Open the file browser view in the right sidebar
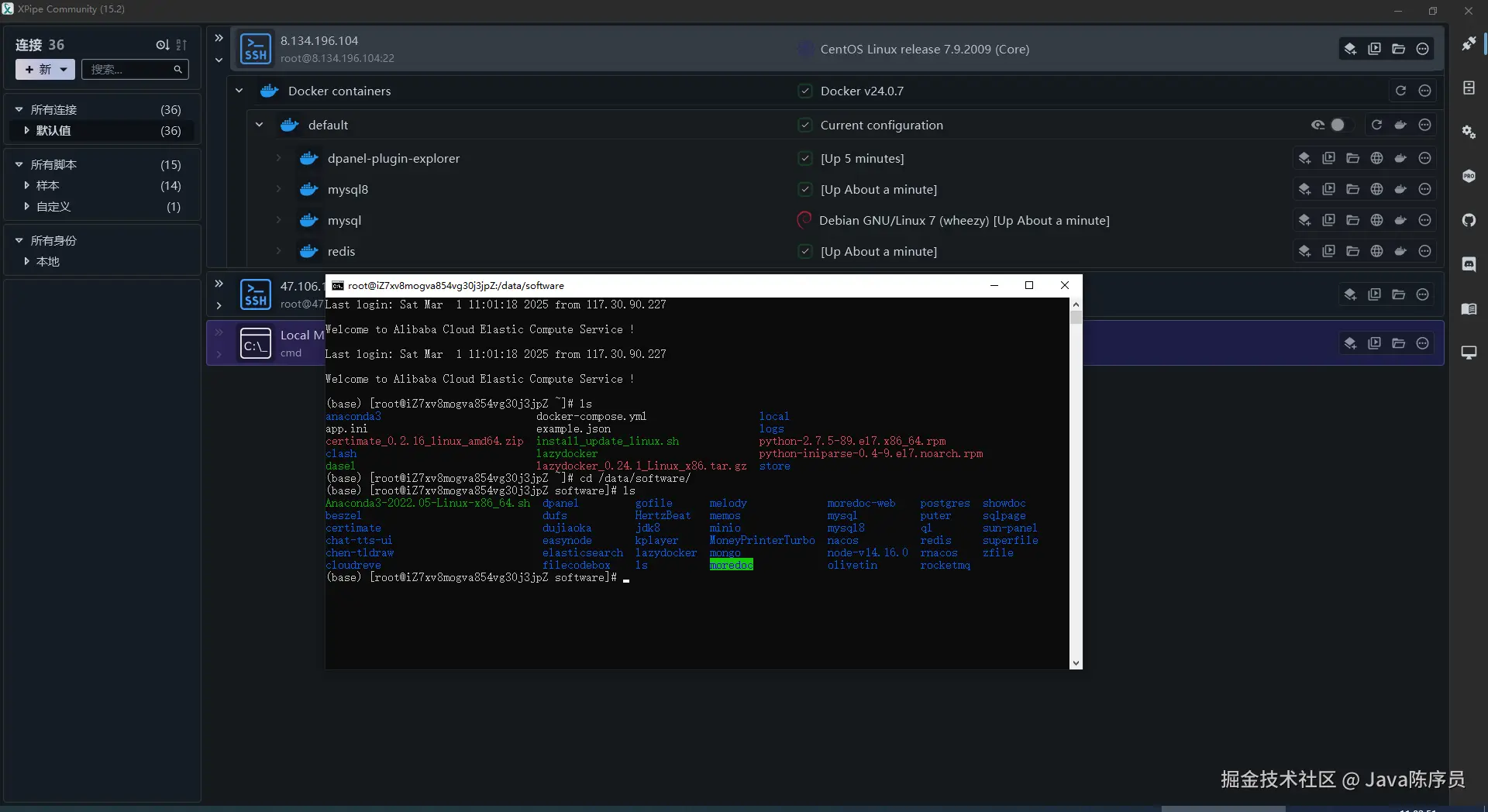The width and height of the screenshot is (1488, 812). [1469, 88]
